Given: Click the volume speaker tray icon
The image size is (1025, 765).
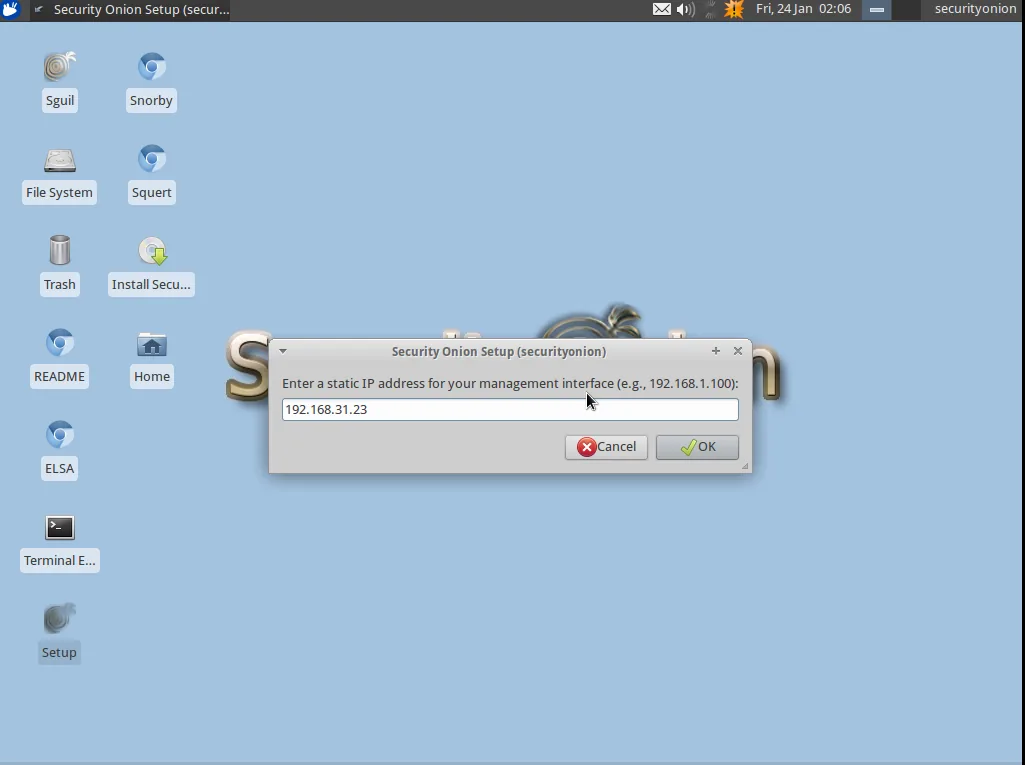Looking at the screenshot, I should pyautogui.click(x=685, y=9).
